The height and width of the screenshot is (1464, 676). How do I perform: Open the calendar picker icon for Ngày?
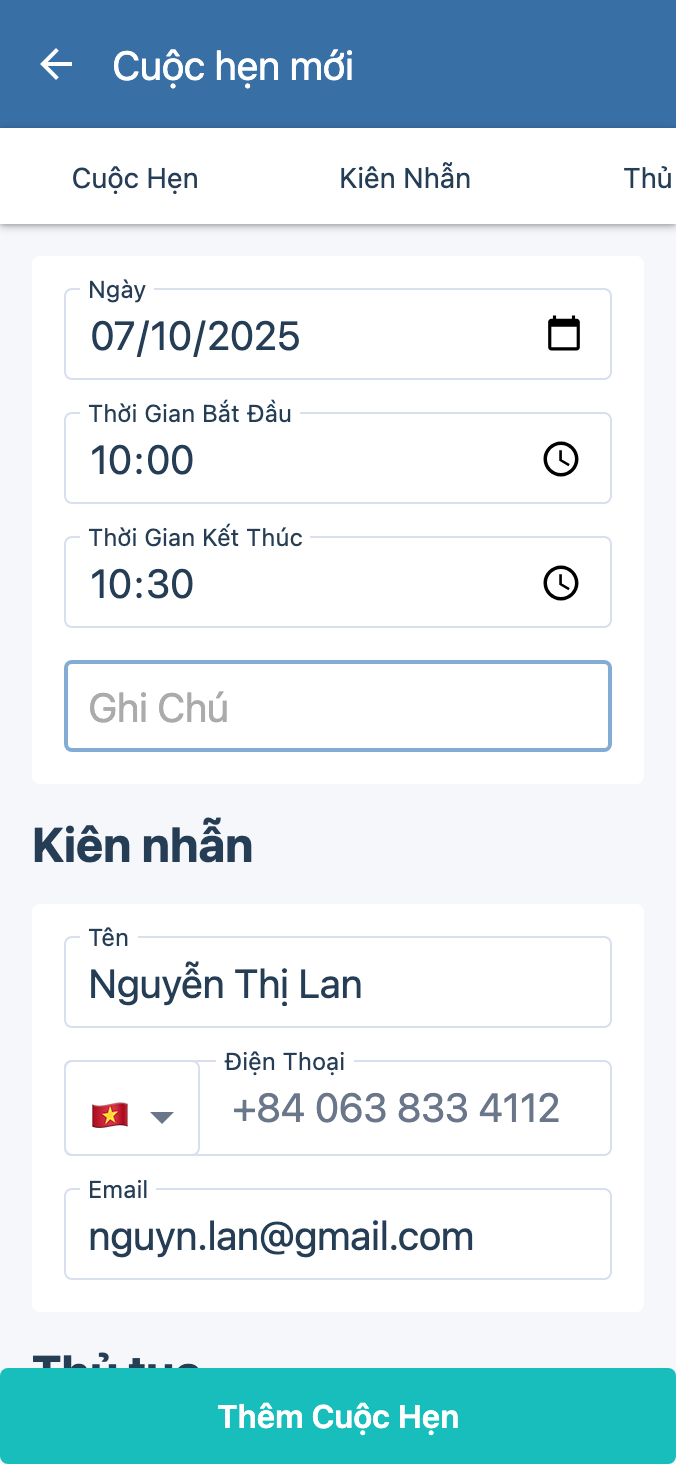coord(563,334)
